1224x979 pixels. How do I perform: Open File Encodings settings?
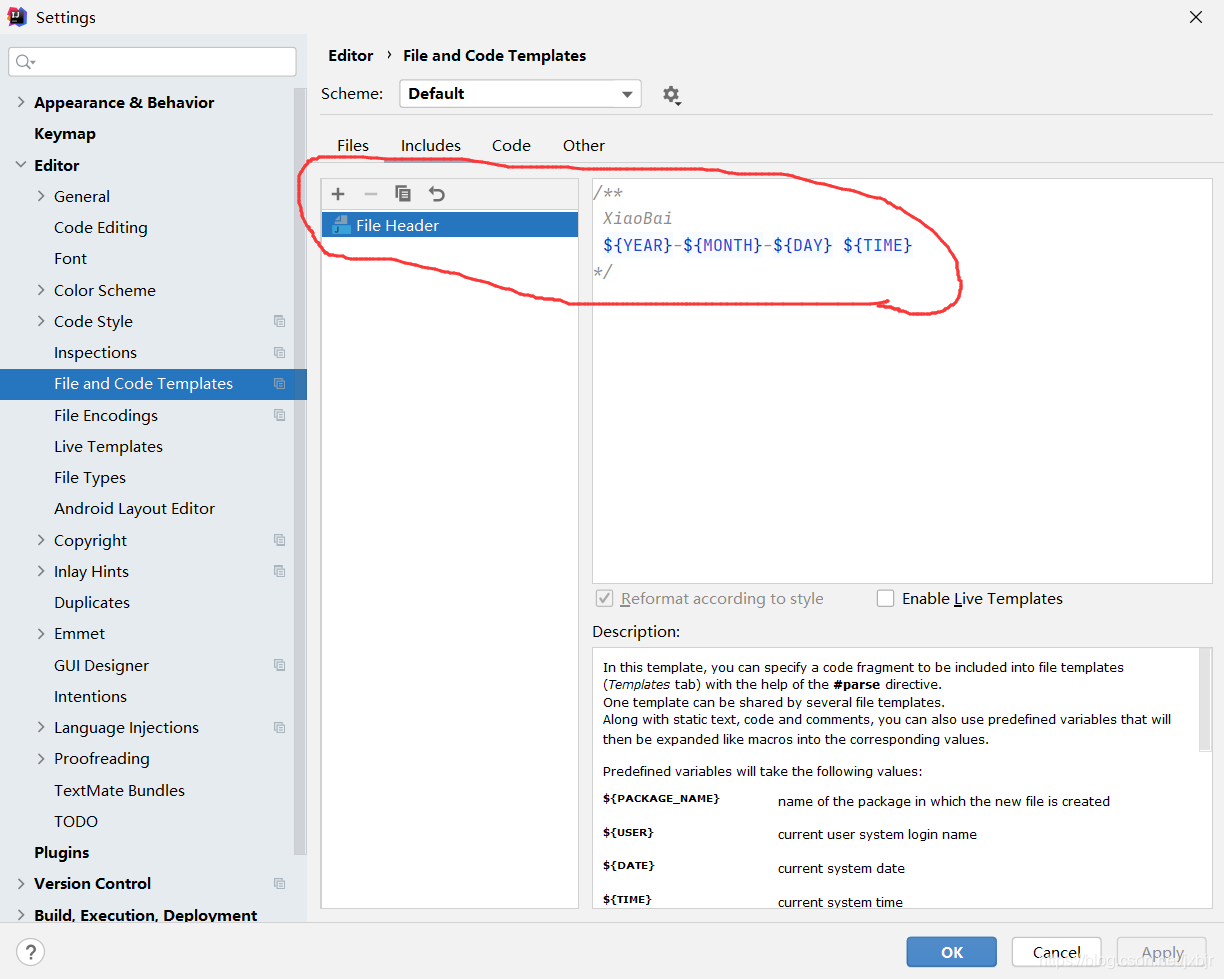(106, 415)
